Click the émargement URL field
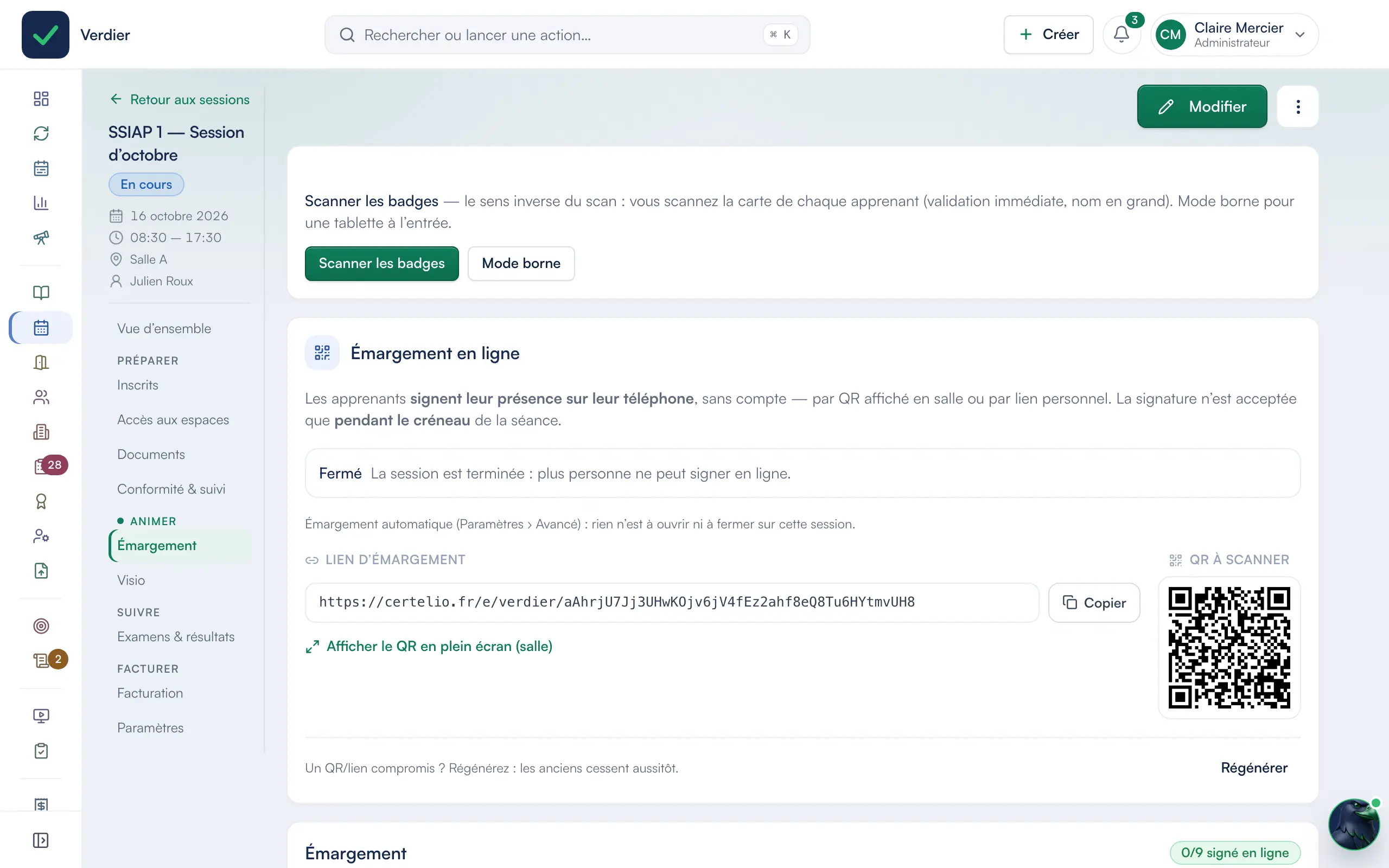1389x868 pixels. pos(672,603)
